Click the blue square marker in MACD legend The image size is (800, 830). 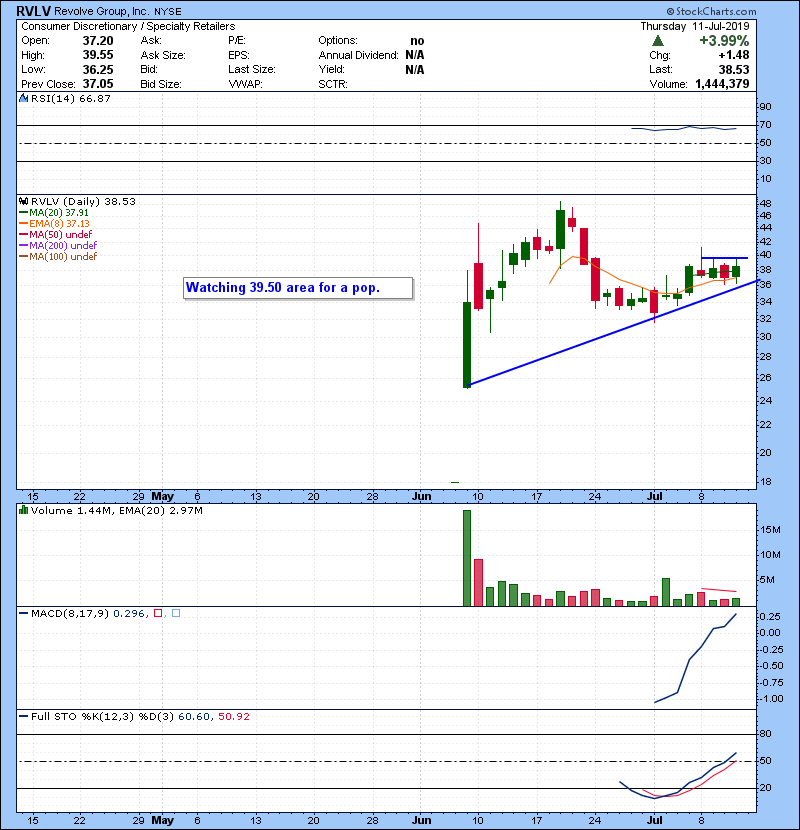[x=176, y=613]
